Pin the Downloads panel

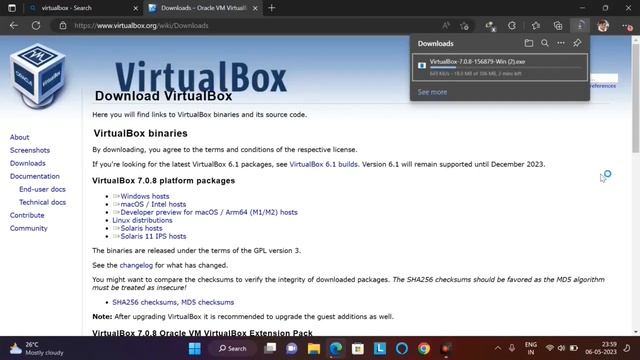click(577, 43)
